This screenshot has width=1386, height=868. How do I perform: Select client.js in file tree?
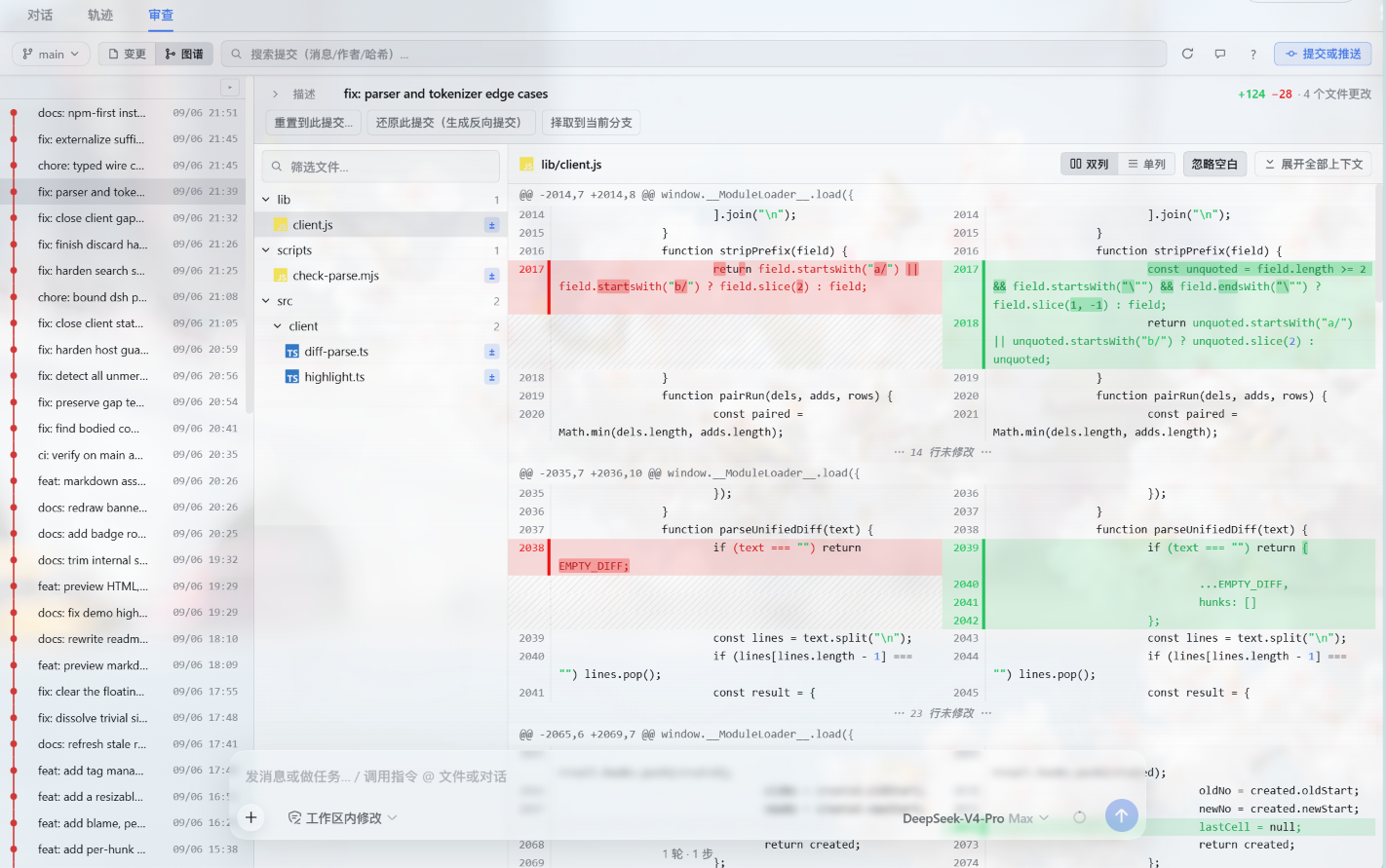(380, 225)
